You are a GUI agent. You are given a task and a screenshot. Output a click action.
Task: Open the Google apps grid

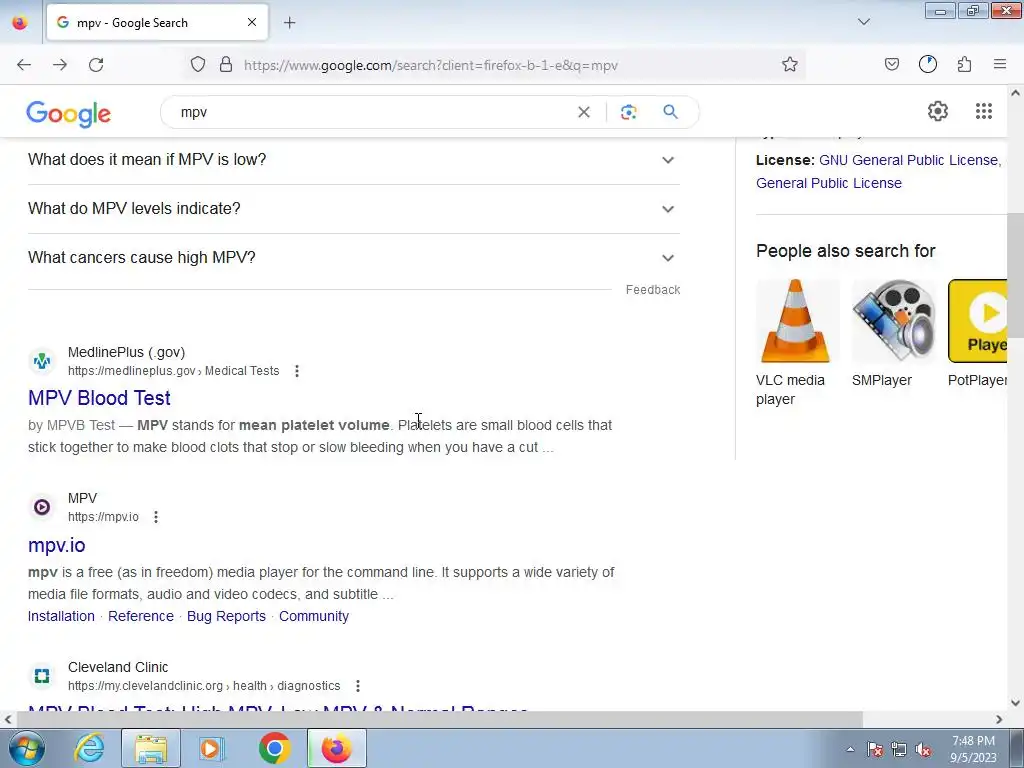click(x=984, y=111)
